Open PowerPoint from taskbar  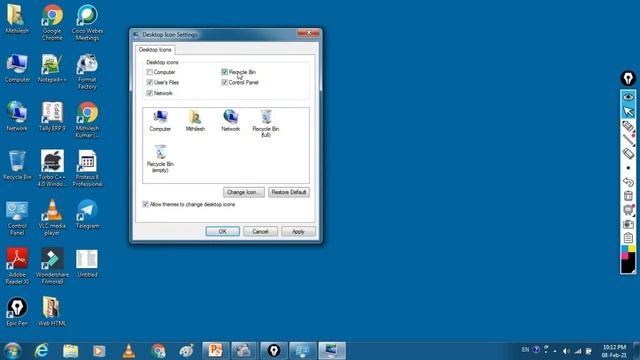215,351
